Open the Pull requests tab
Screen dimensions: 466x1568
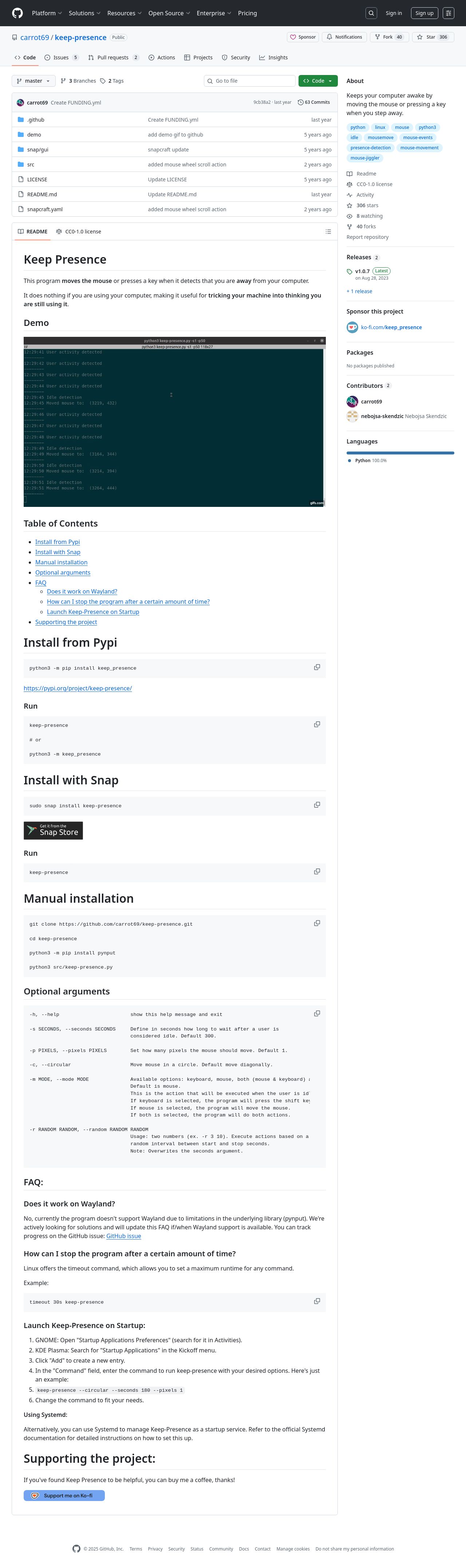pyautogui.click(x=113, y=58)
